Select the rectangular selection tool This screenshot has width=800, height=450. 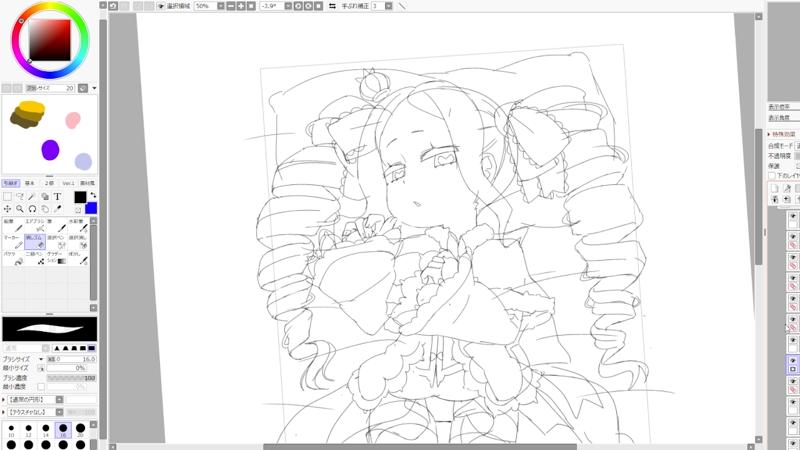tap(7, 197)
